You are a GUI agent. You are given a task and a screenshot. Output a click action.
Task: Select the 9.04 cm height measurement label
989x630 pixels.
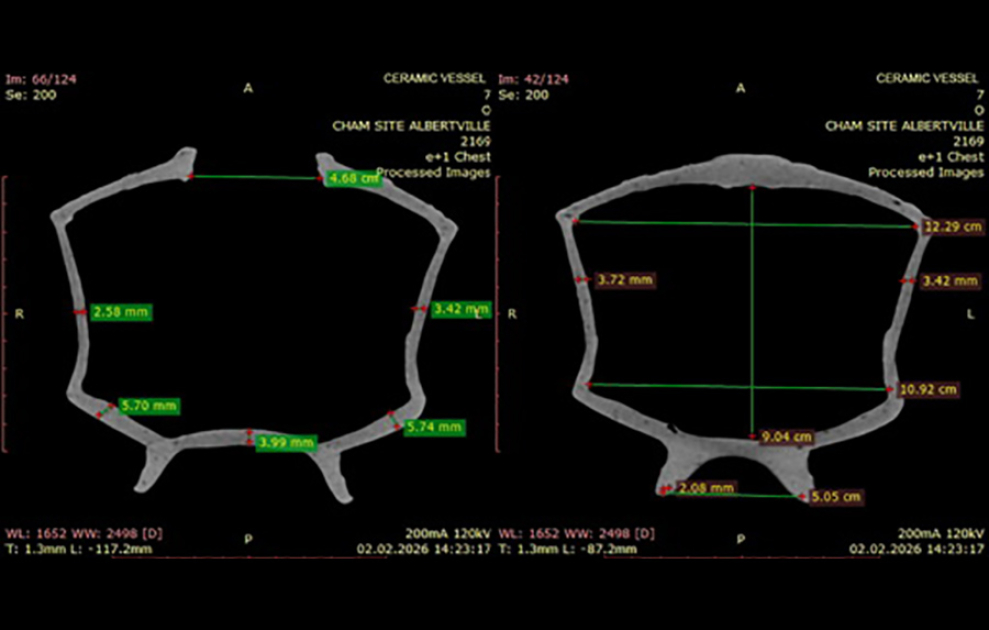point(785,437)
